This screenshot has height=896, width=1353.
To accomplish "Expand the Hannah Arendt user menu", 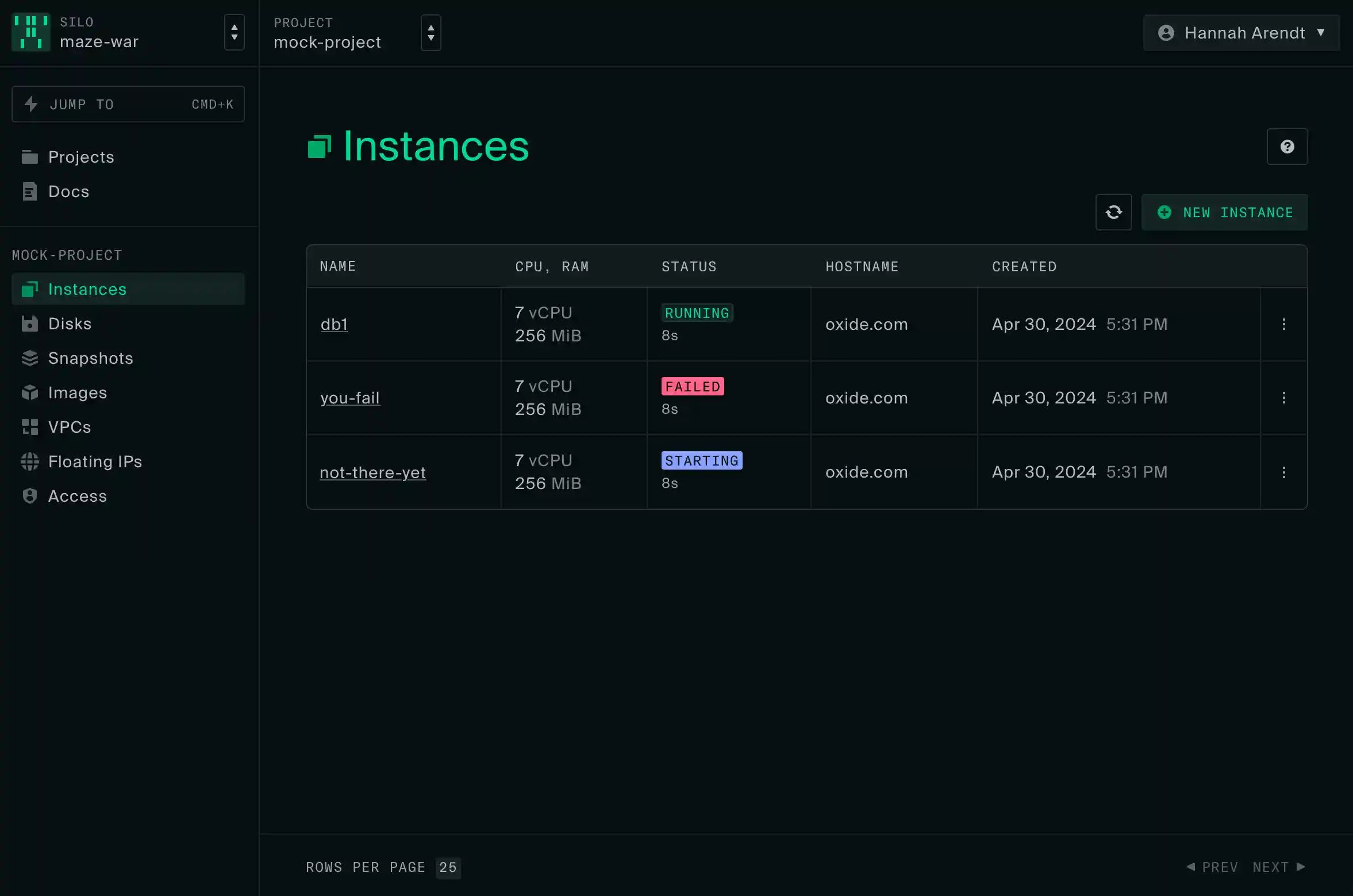I will tap(1240, 33).
